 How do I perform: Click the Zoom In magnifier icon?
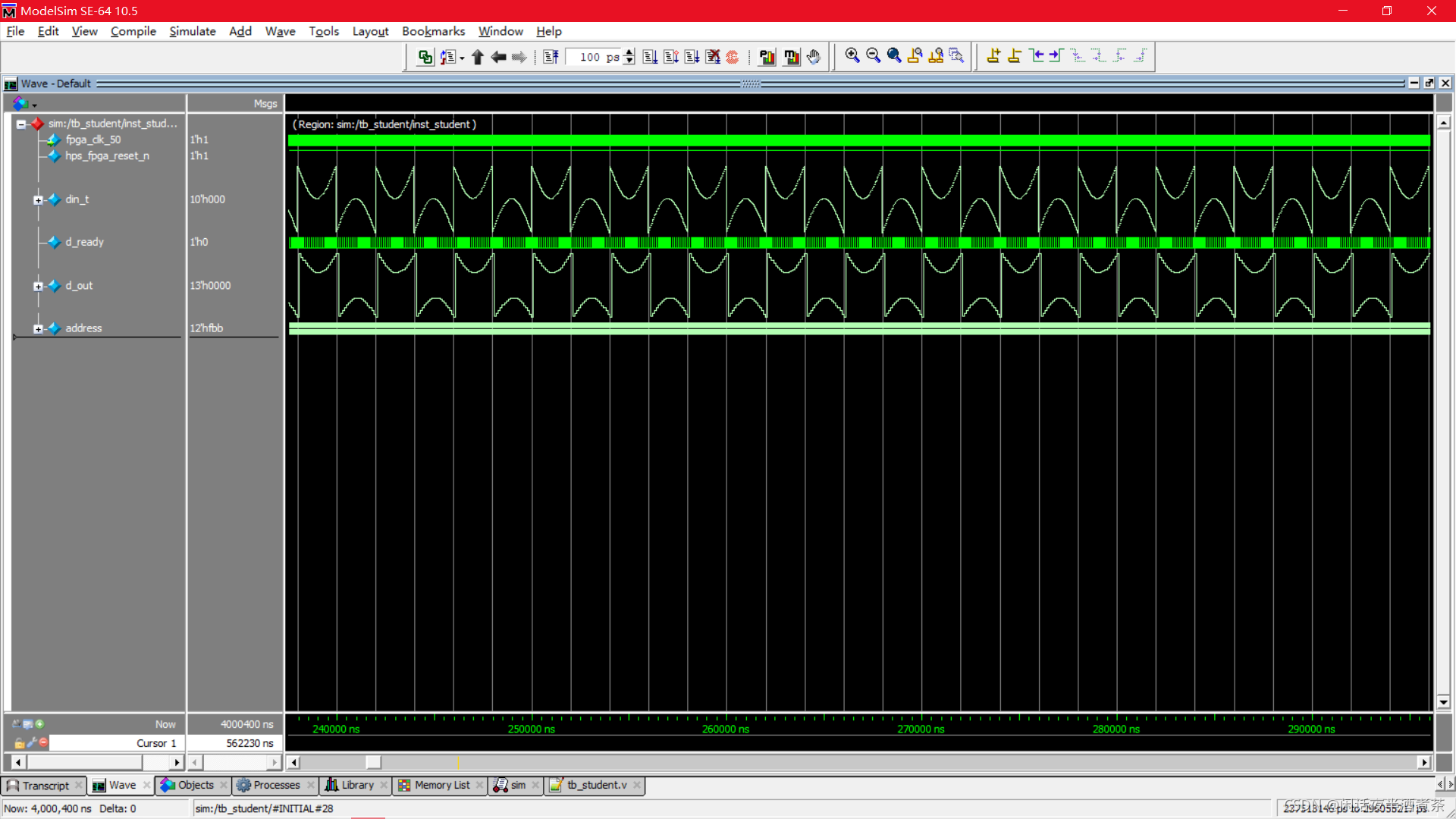[x=852, y=56]
